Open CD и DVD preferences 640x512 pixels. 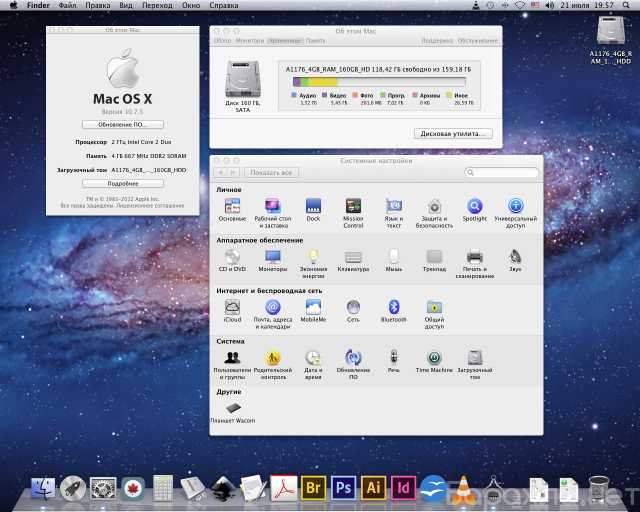coord(232,260)
